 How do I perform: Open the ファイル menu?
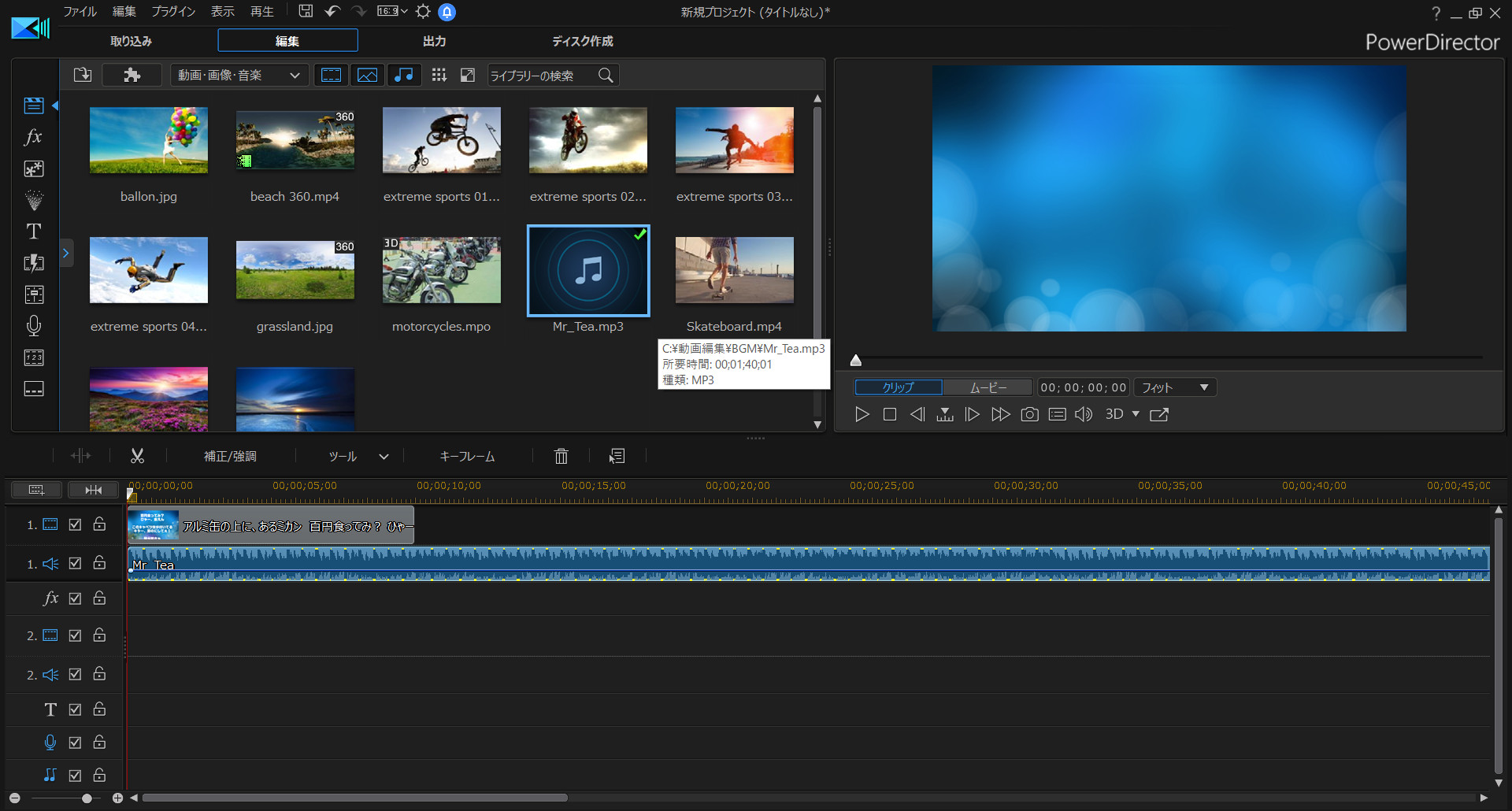click(x=80, y=11)
